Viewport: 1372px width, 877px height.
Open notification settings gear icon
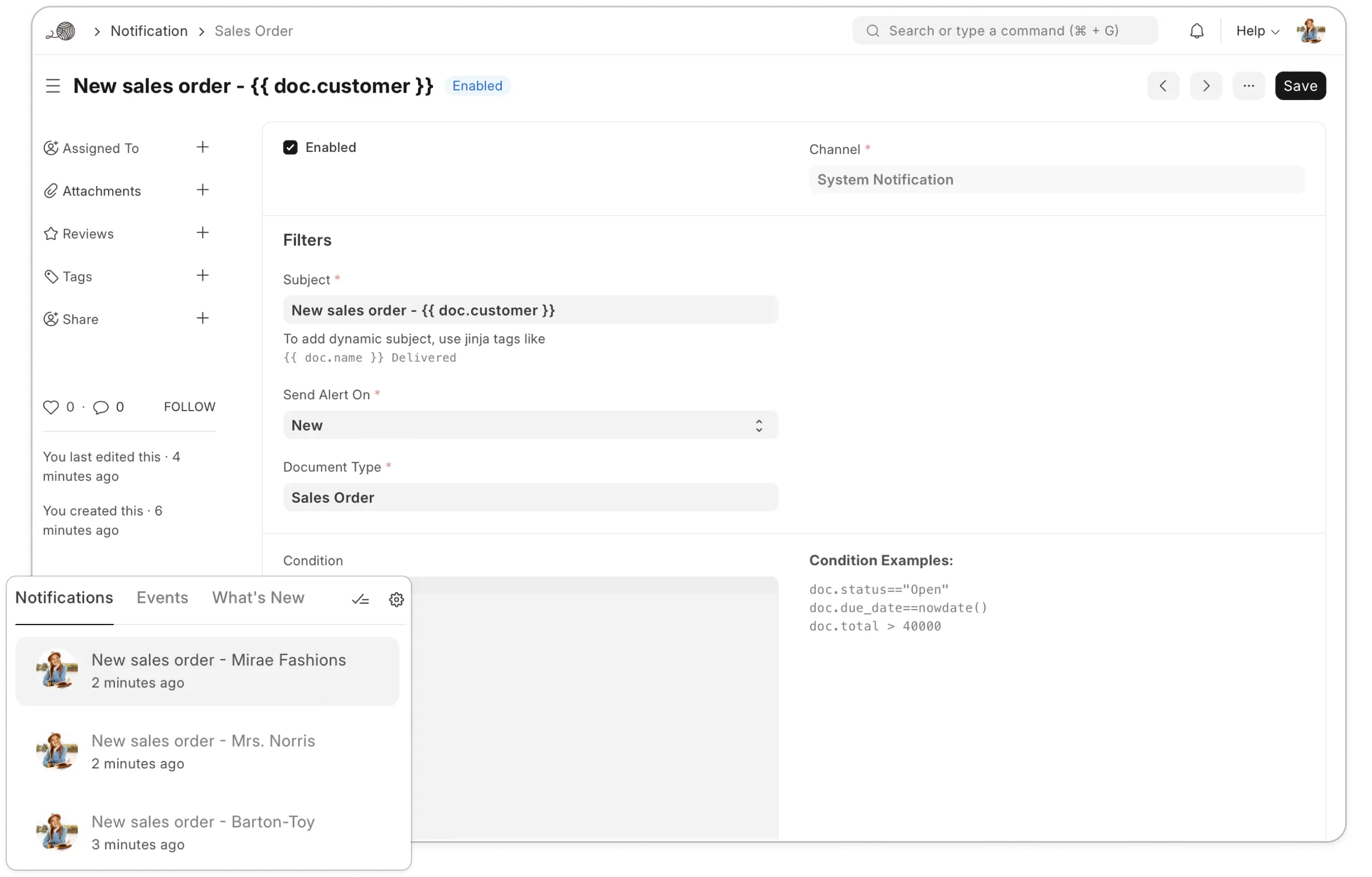coord(397,599)
